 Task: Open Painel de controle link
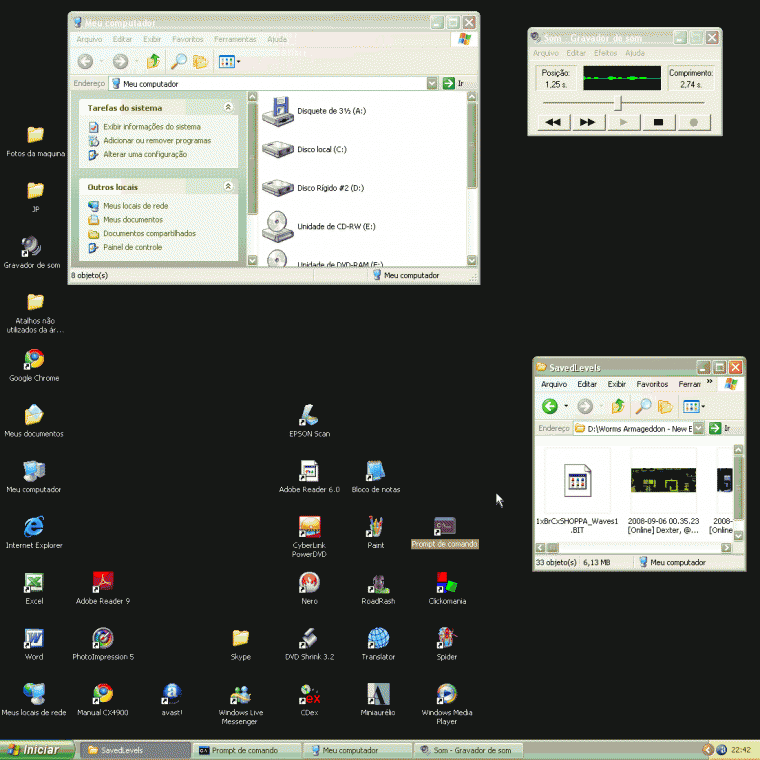point(132,247)
